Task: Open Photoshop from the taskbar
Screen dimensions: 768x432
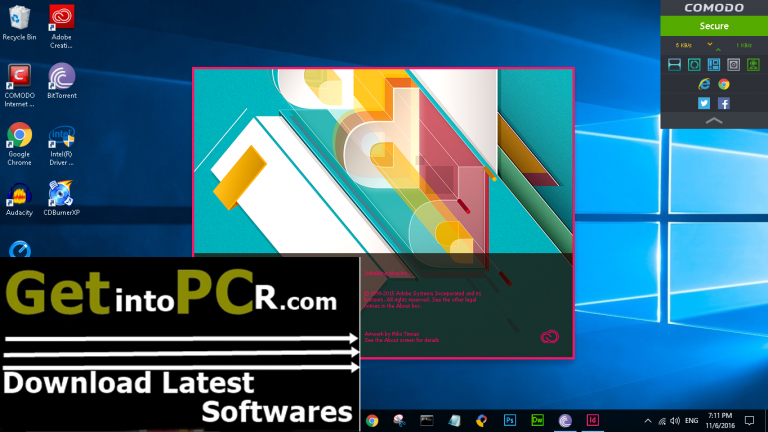Action: (510, 420)
